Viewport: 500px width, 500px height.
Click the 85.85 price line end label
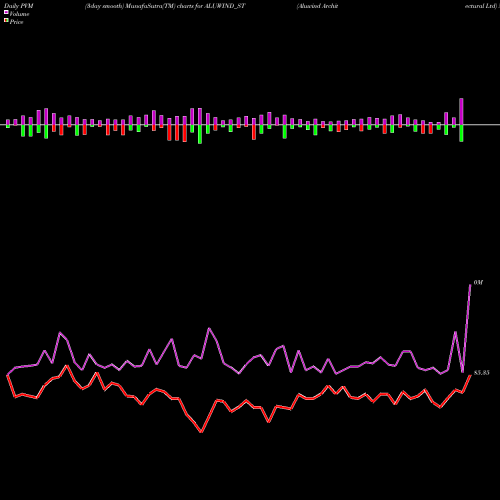[481, 373]
